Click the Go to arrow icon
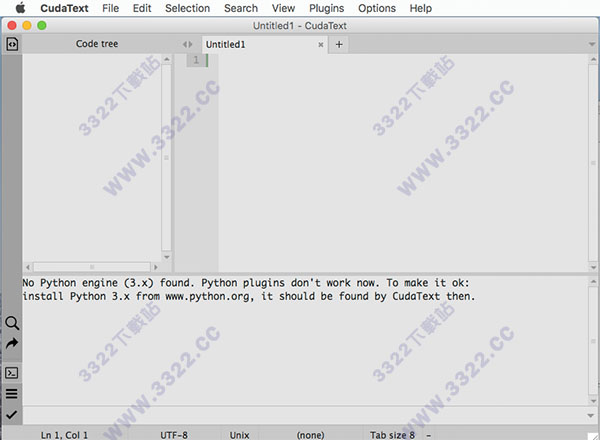 point(12,344)
